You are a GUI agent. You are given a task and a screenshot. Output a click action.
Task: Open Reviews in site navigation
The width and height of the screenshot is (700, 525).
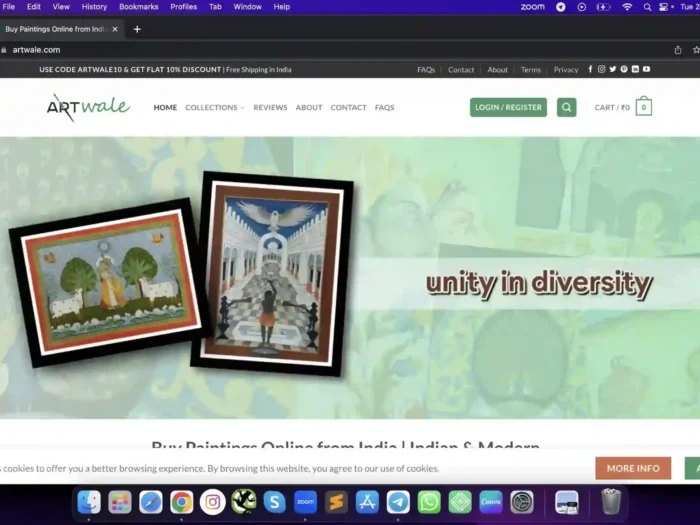pos(270,108)
